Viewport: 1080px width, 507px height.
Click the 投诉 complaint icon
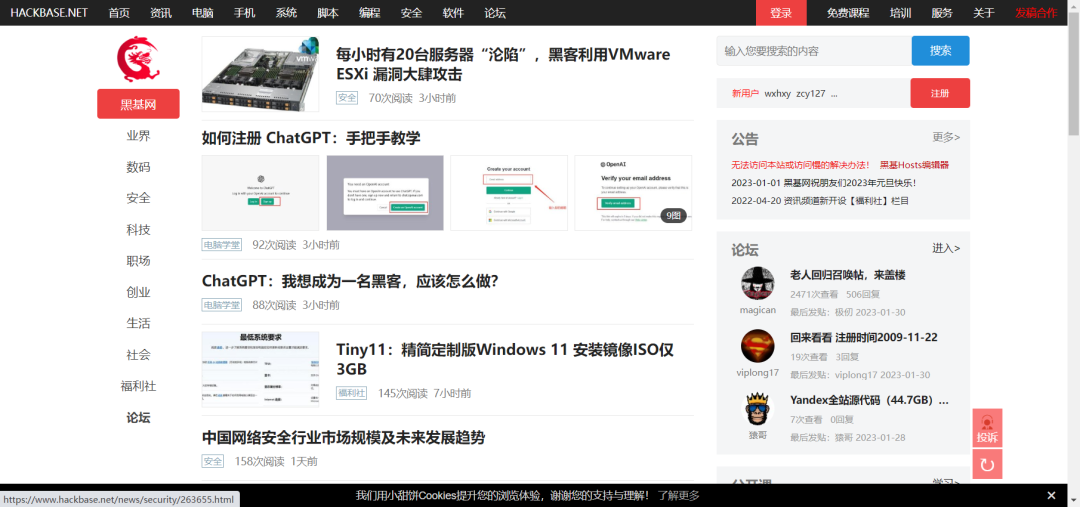pyautogui.click(x=987, y=428)
